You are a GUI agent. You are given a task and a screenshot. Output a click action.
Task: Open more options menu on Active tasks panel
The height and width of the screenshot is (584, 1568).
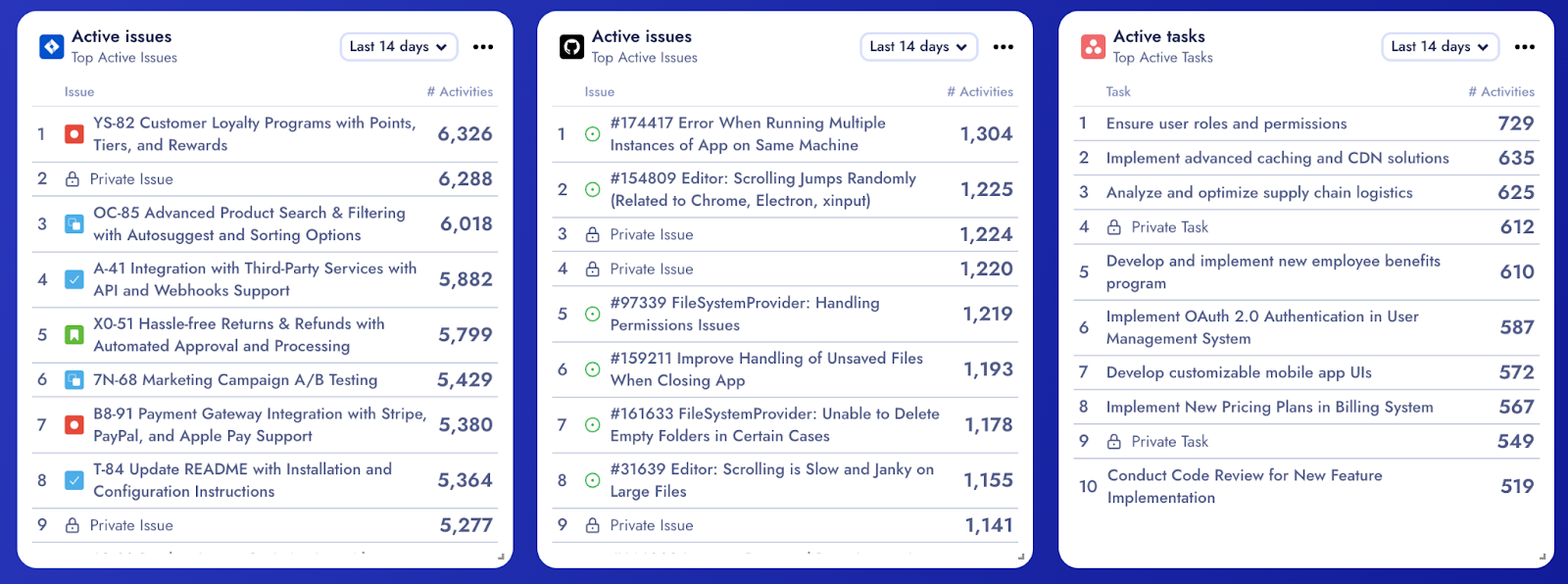tap(1525, 46)
